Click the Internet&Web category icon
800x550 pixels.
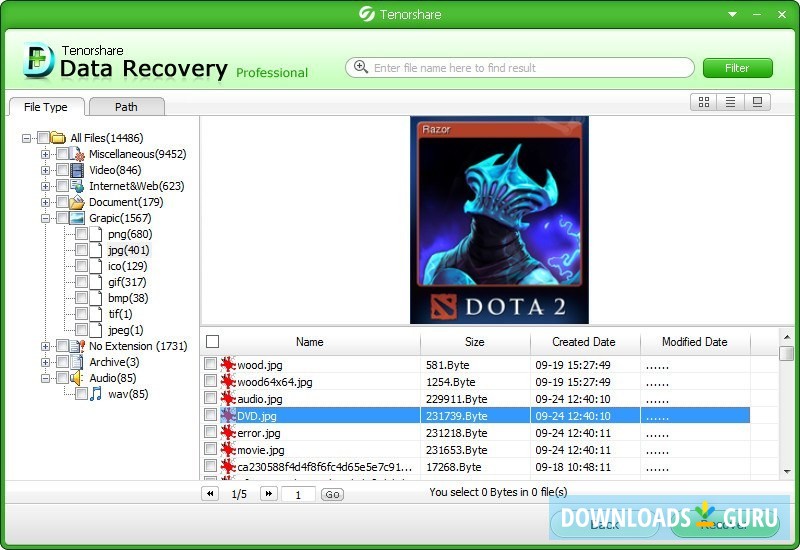77,186
